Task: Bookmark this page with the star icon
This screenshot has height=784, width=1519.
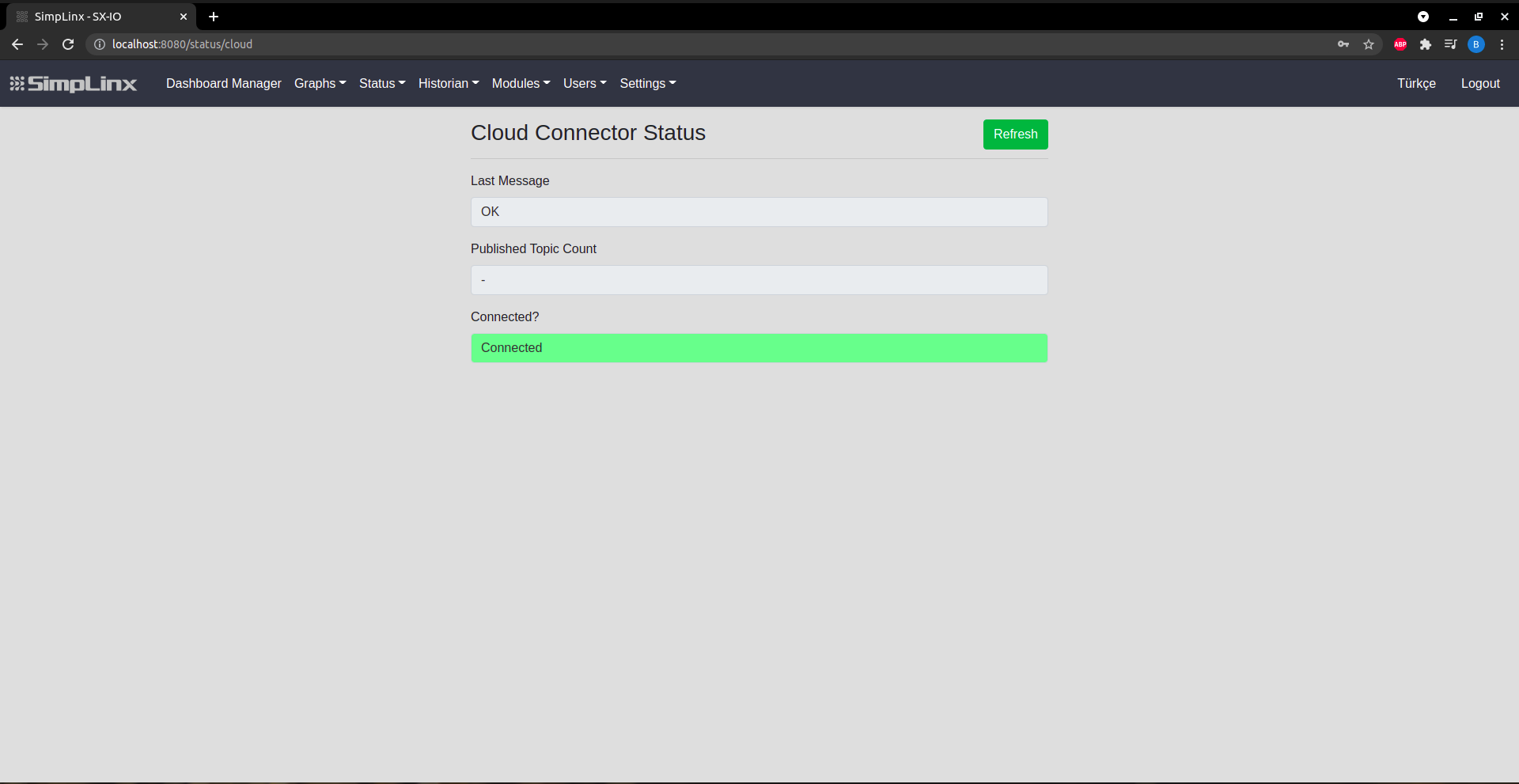Action: [1369, 44]
